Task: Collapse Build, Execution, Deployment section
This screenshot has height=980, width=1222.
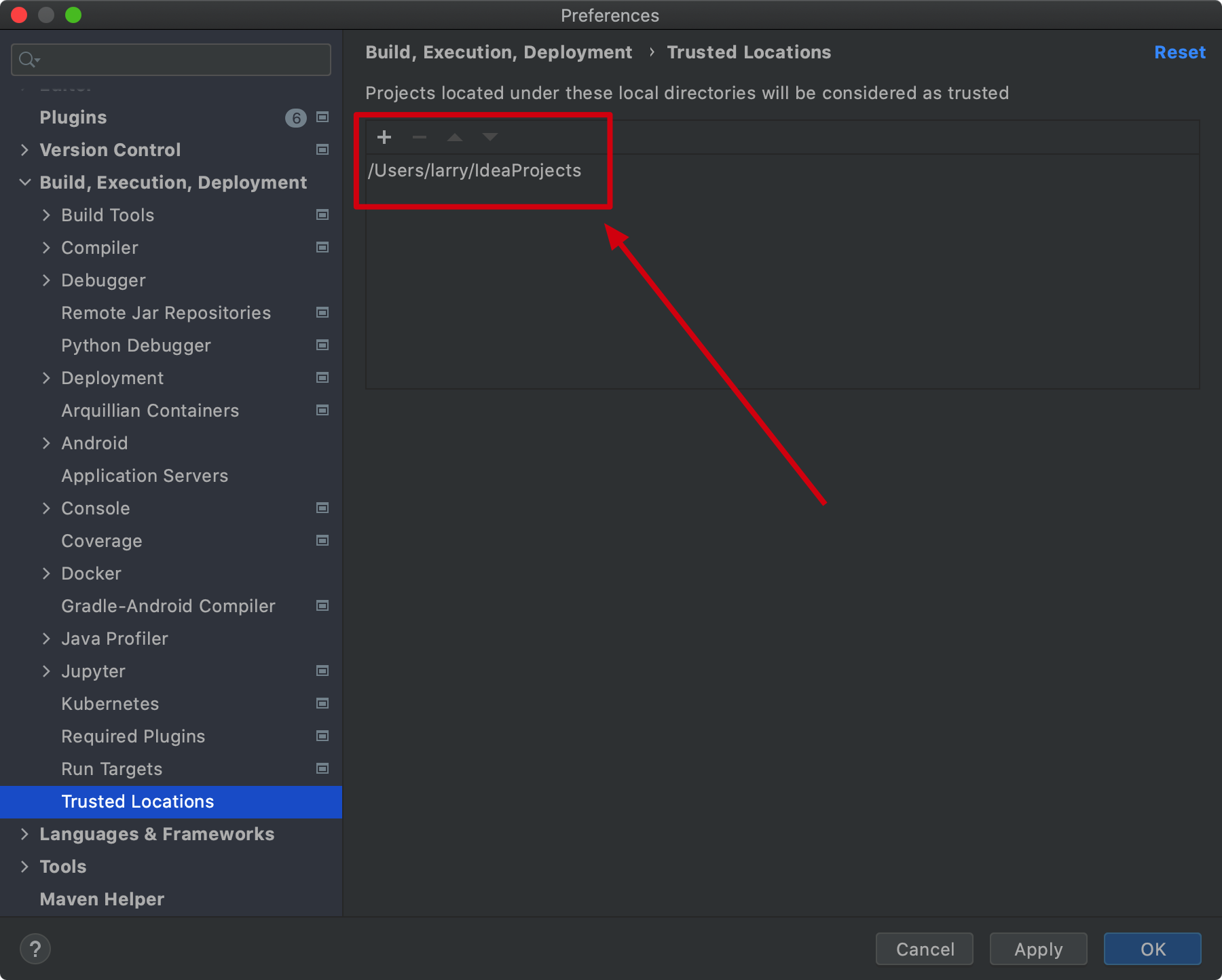Action: [25, 183]
